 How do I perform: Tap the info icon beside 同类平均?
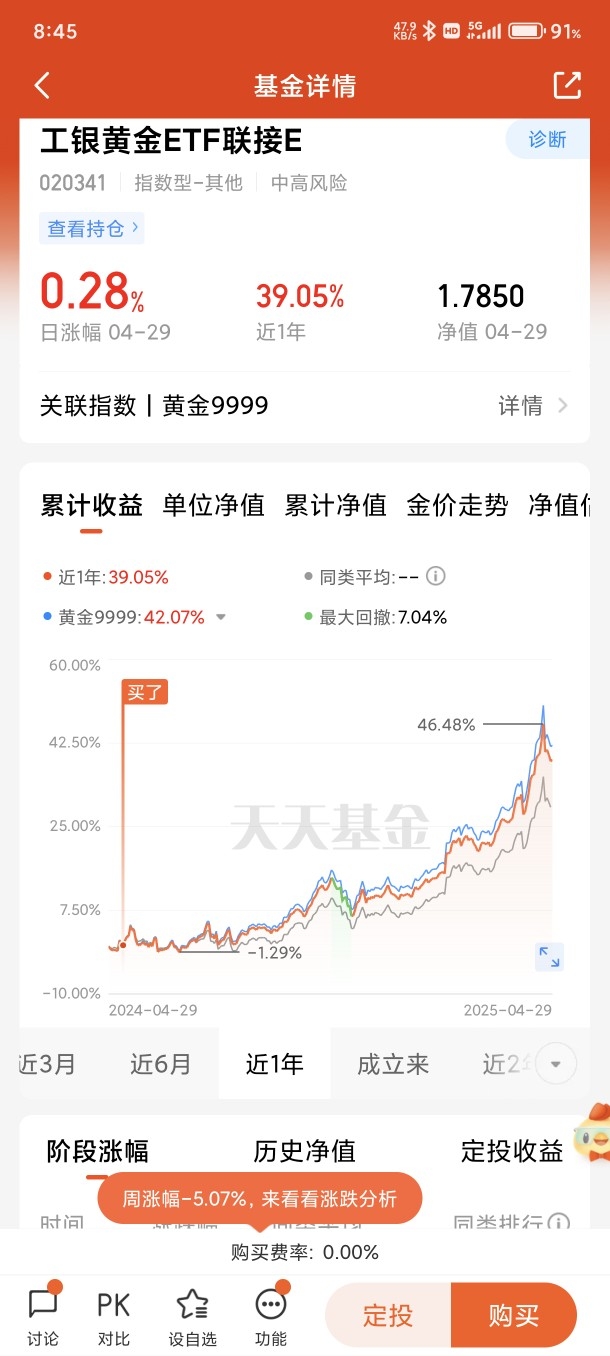pos(436,576)
